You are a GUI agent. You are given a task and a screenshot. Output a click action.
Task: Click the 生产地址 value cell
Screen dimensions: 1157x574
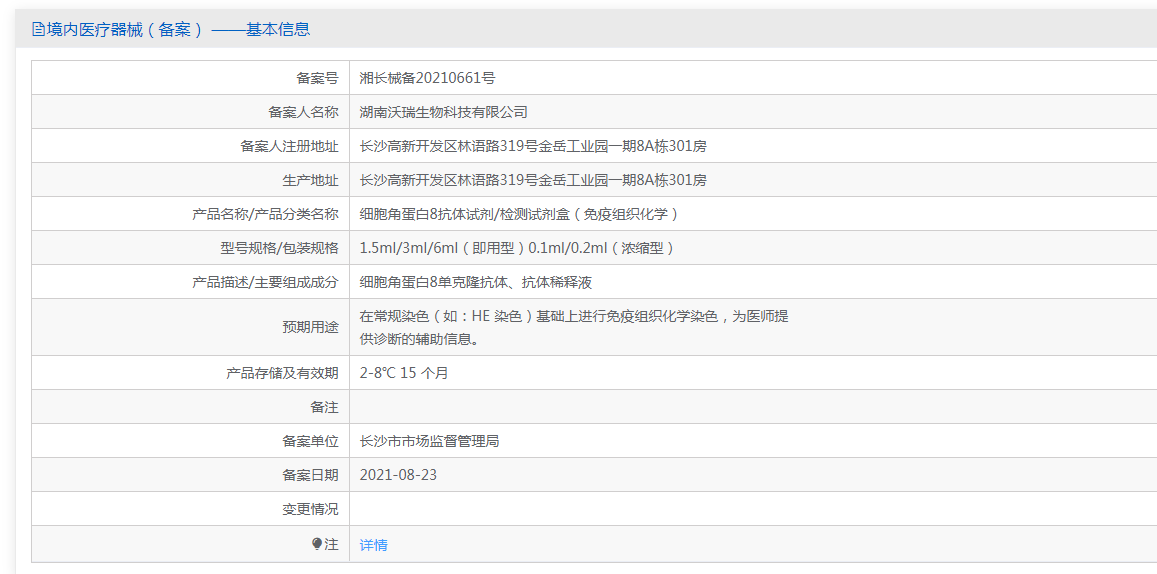753,180
